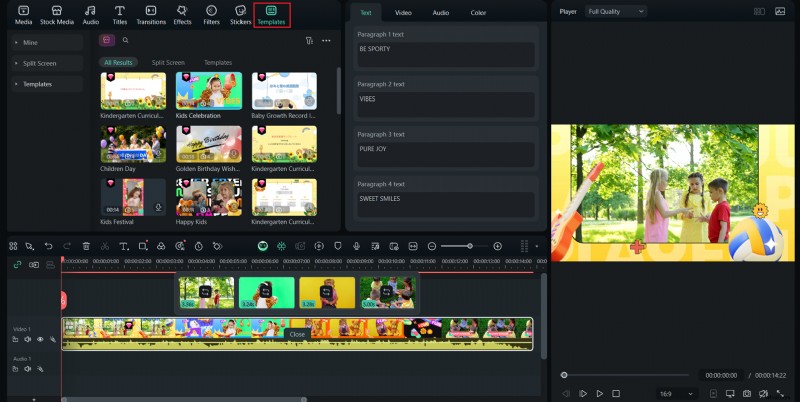This screenshot has height=402, width=800.
Task: Edit the BE SPORTY text field
Action: click(446, 55)
